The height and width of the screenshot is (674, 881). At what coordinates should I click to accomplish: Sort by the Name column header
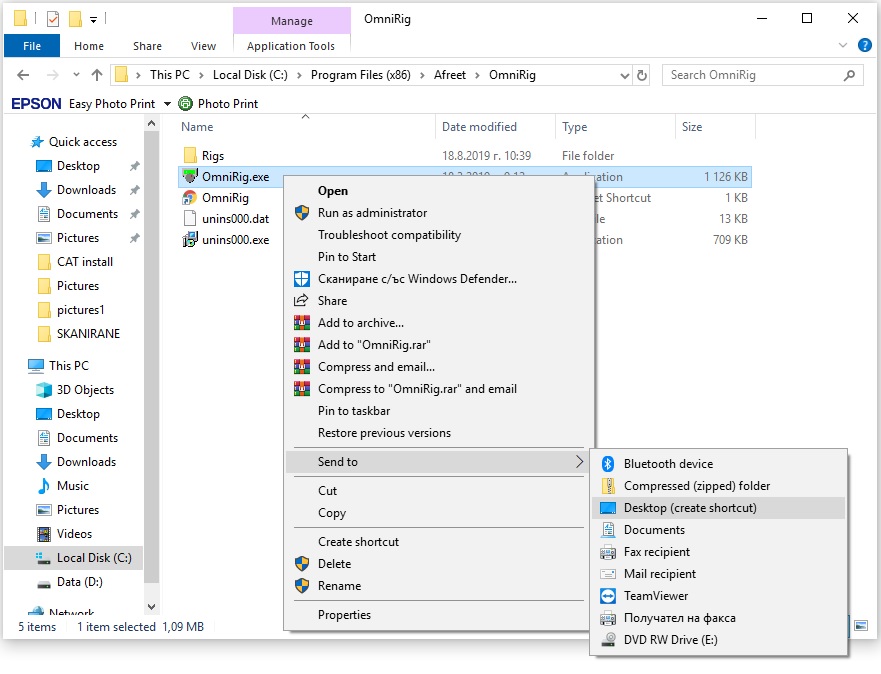coord(197,127)
